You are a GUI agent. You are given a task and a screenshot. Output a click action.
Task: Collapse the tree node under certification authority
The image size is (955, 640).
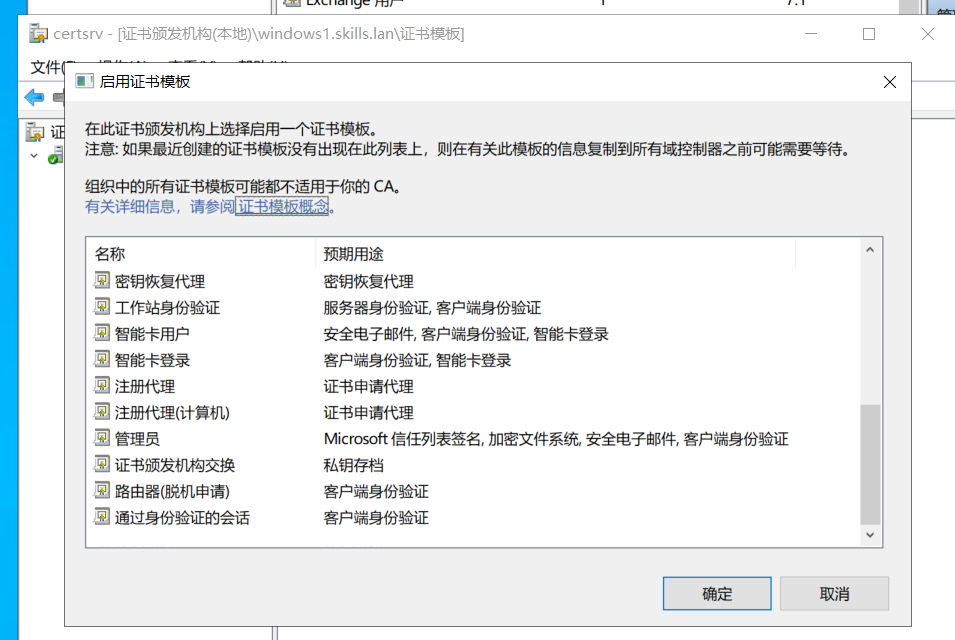coord(34,156)
